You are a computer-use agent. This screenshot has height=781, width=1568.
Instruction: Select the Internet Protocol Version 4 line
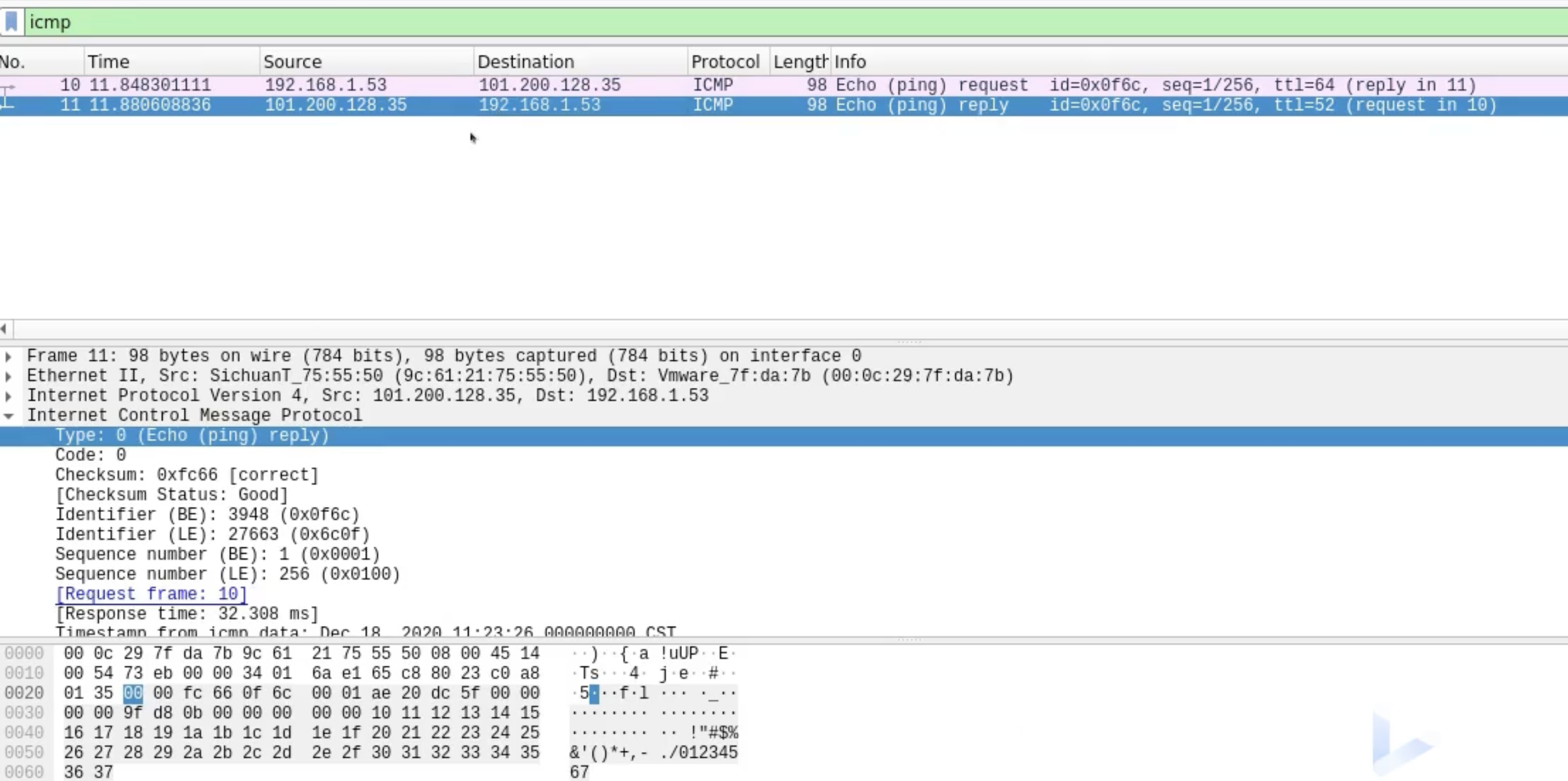pyautogui.click(x=368, y=396)
